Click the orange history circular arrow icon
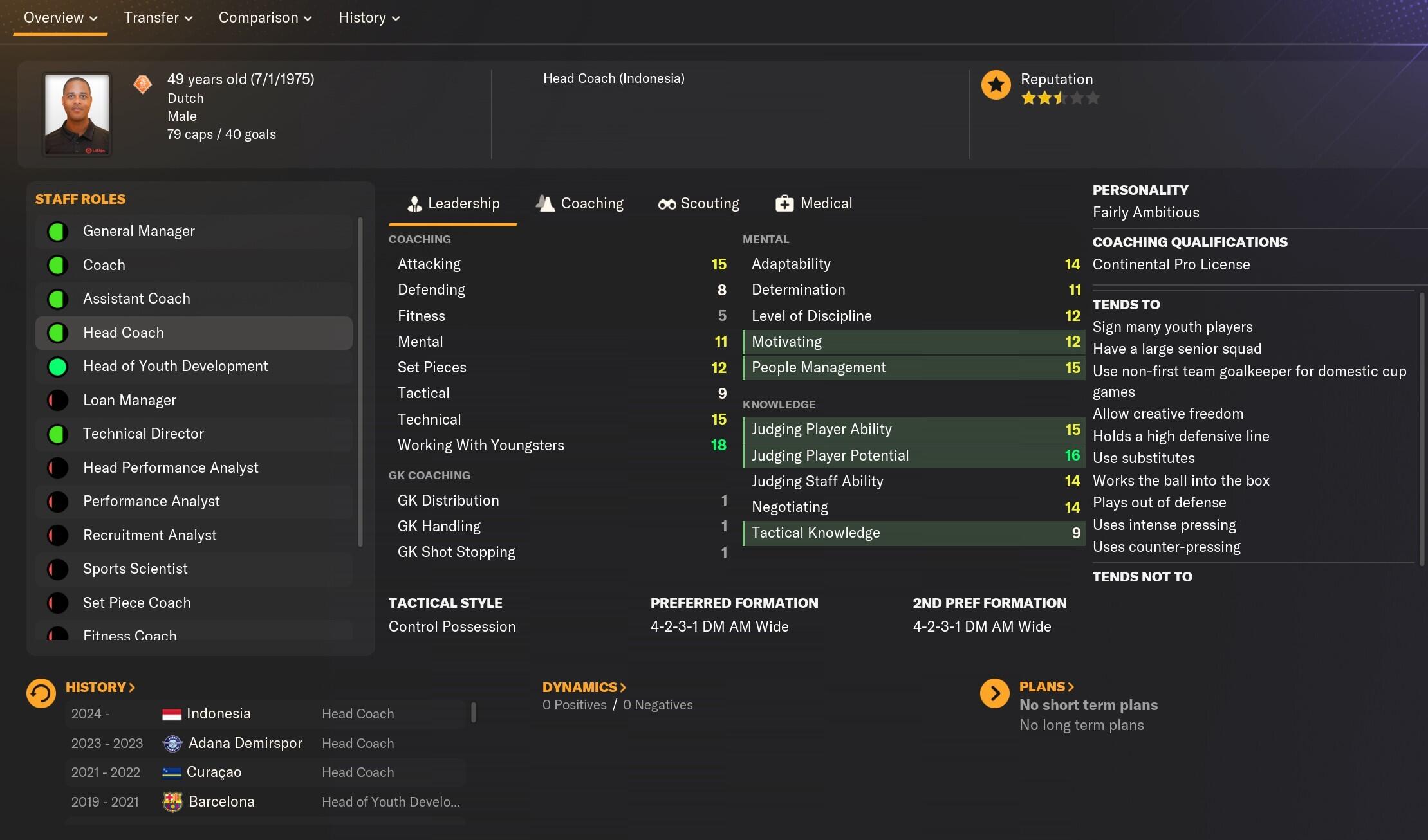This screenshot has width=1428, height=840. (41, 693)
